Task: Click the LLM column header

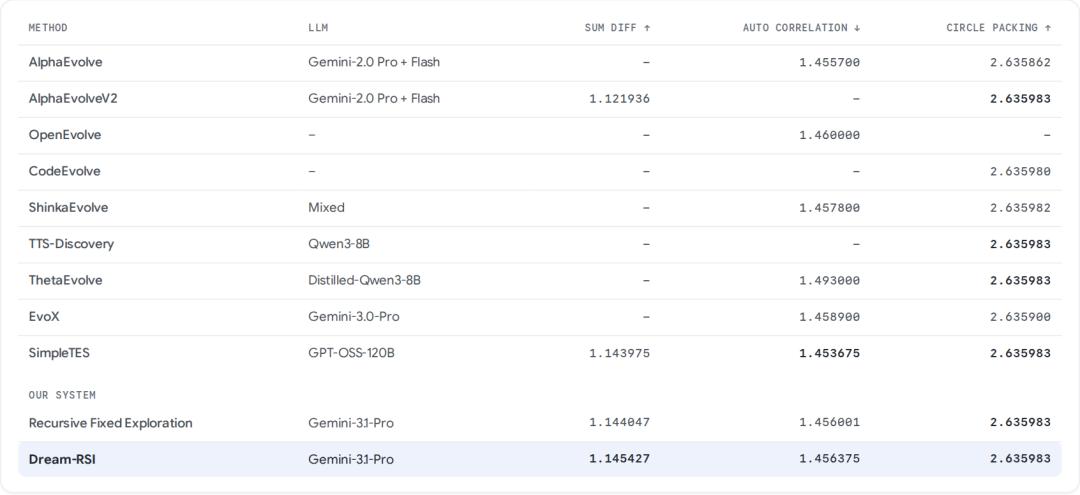Action: tap(318, 28)
